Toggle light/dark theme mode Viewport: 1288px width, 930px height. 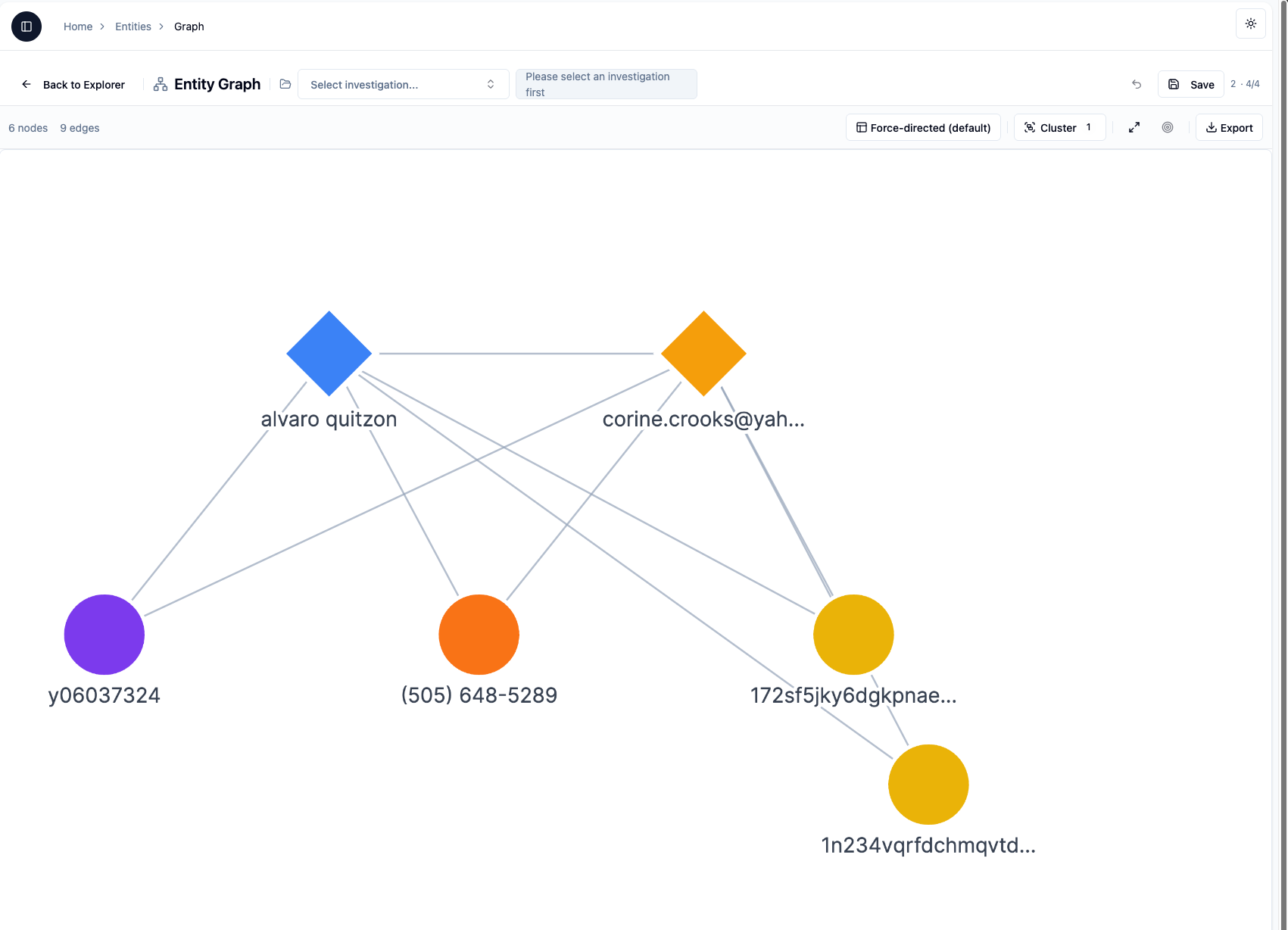pyautogui.click(x=1250, y=23)
